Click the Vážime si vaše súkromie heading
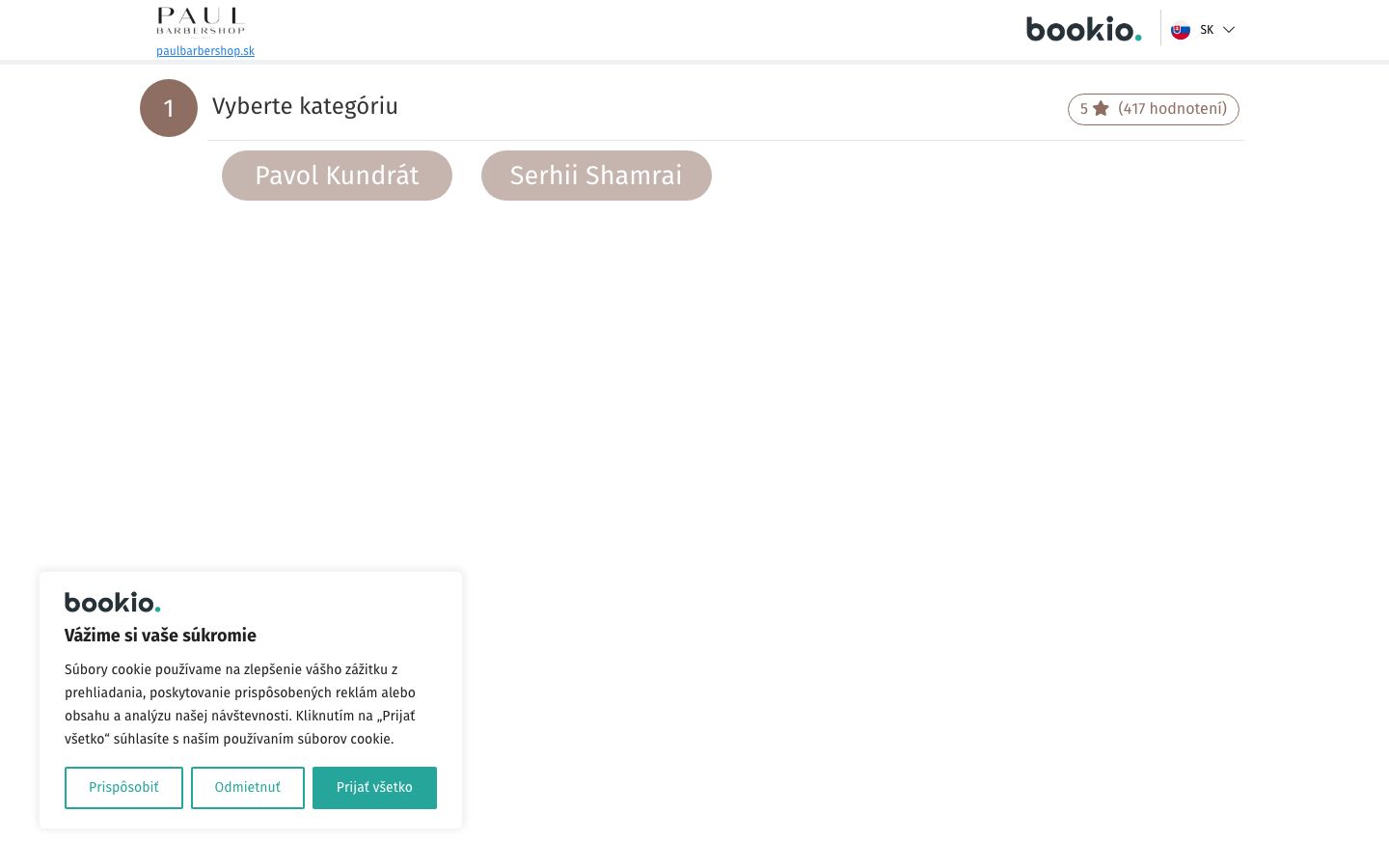This screenshot has width=1389, height=868. (160, 636)
